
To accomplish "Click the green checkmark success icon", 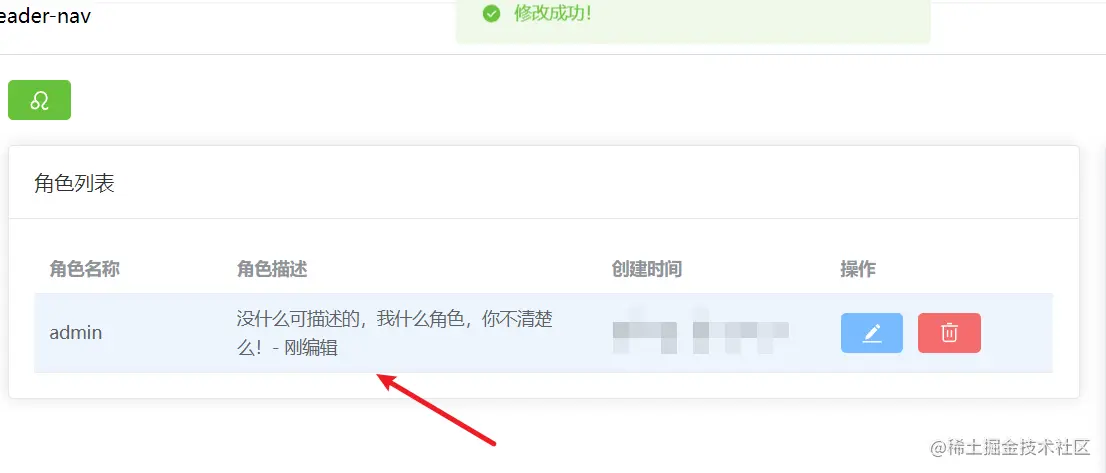I will click(x=492, y=13).
